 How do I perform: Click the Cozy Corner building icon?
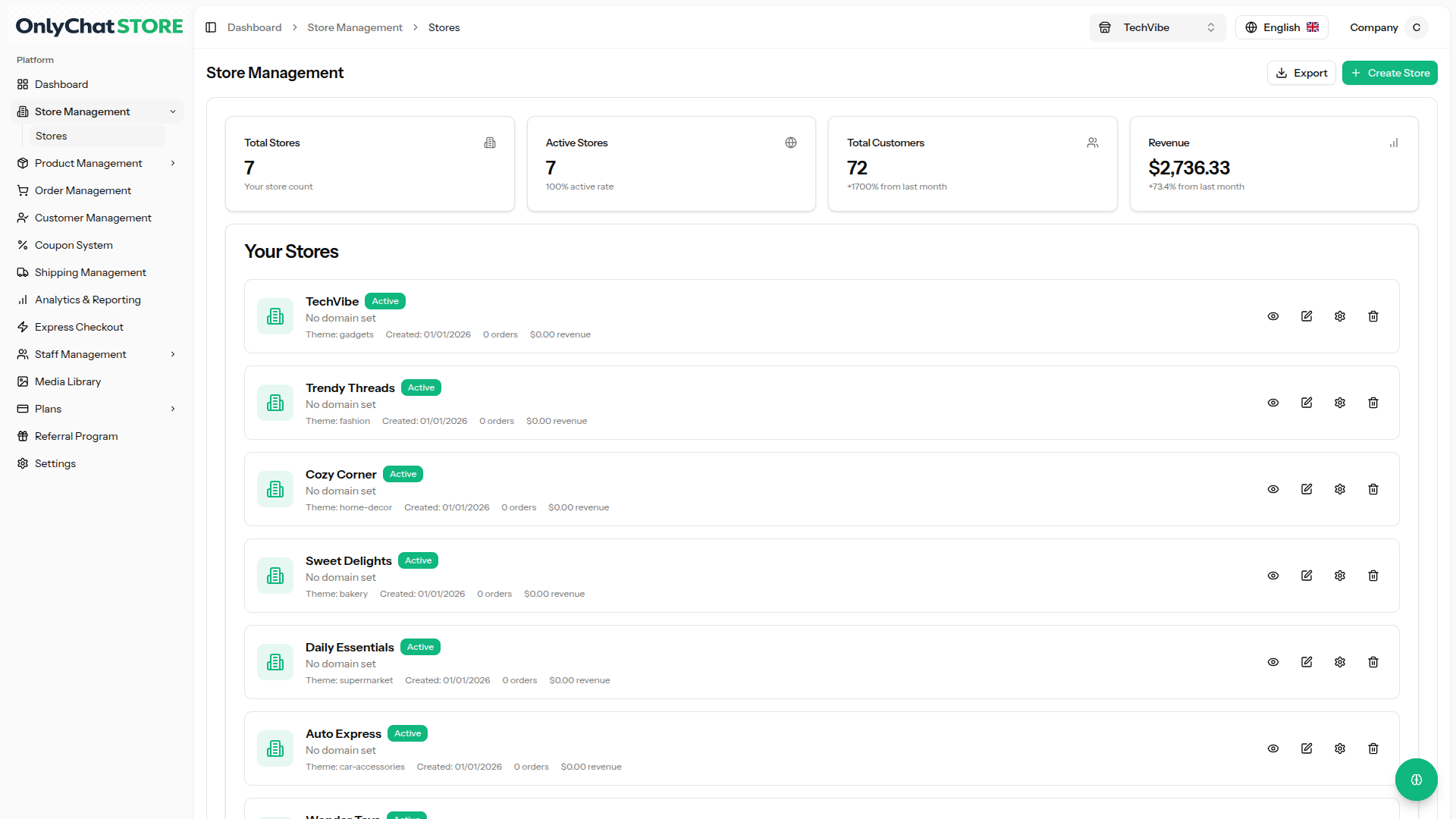coord(275,489)
